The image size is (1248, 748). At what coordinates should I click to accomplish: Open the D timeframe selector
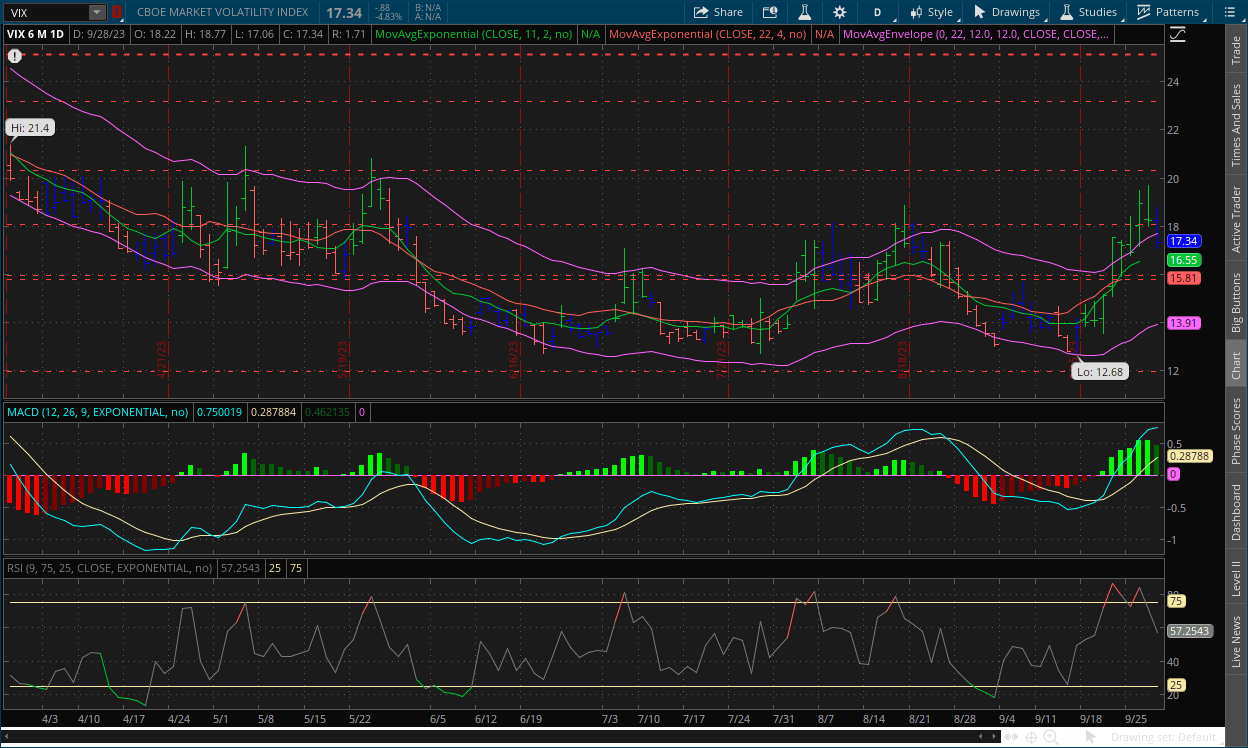coord(877,12)
